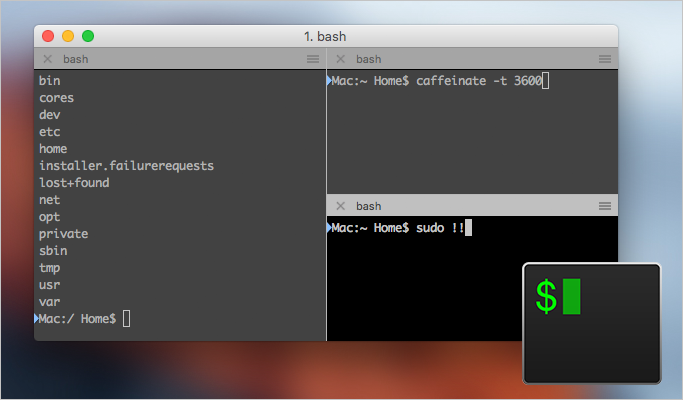Click the 'bin' directory listing line
The width and height of the screenshot is (683, 400).
pos(50,81)
